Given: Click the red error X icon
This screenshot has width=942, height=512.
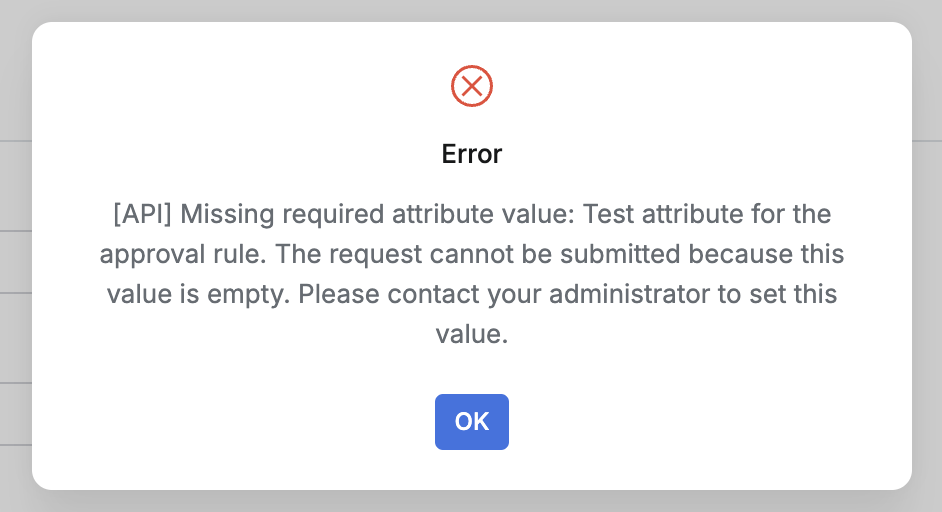Looking at the screenshot, I should [x=472, y=87].
